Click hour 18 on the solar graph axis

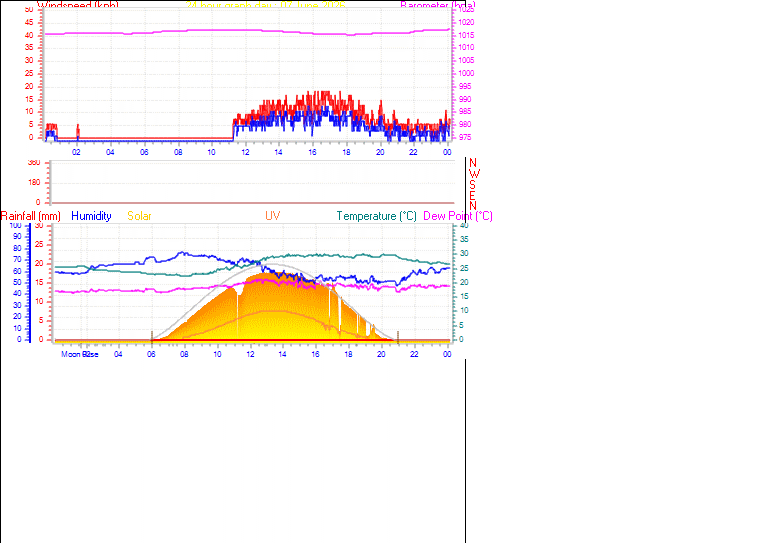coord(348,354)
